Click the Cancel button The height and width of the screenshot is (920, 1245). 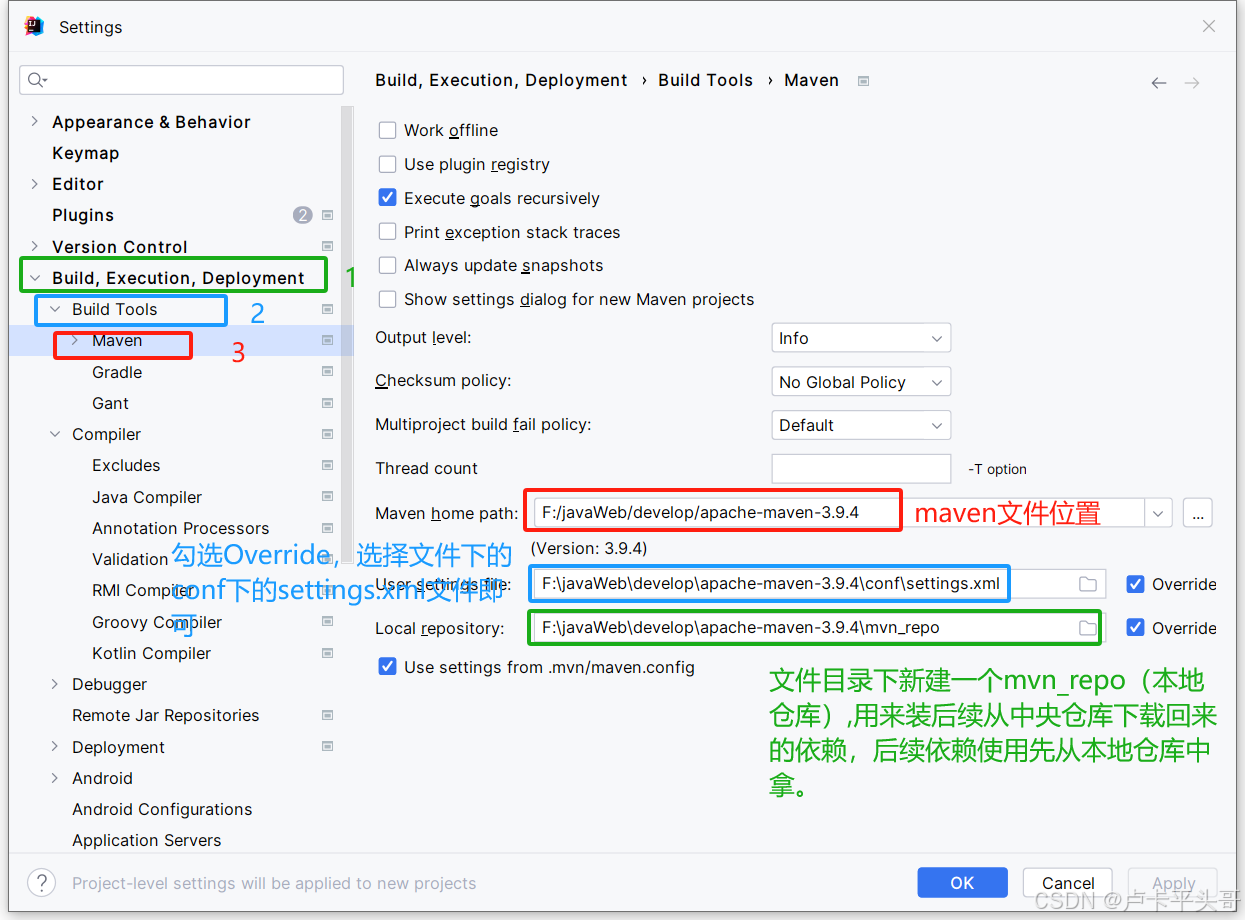[1068, 883]
